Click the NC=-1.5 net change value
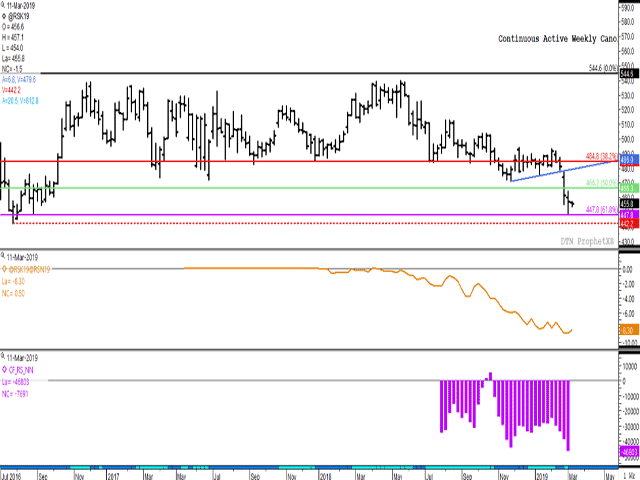The width and height of the screenshot is (640, 480). [12, 69]
